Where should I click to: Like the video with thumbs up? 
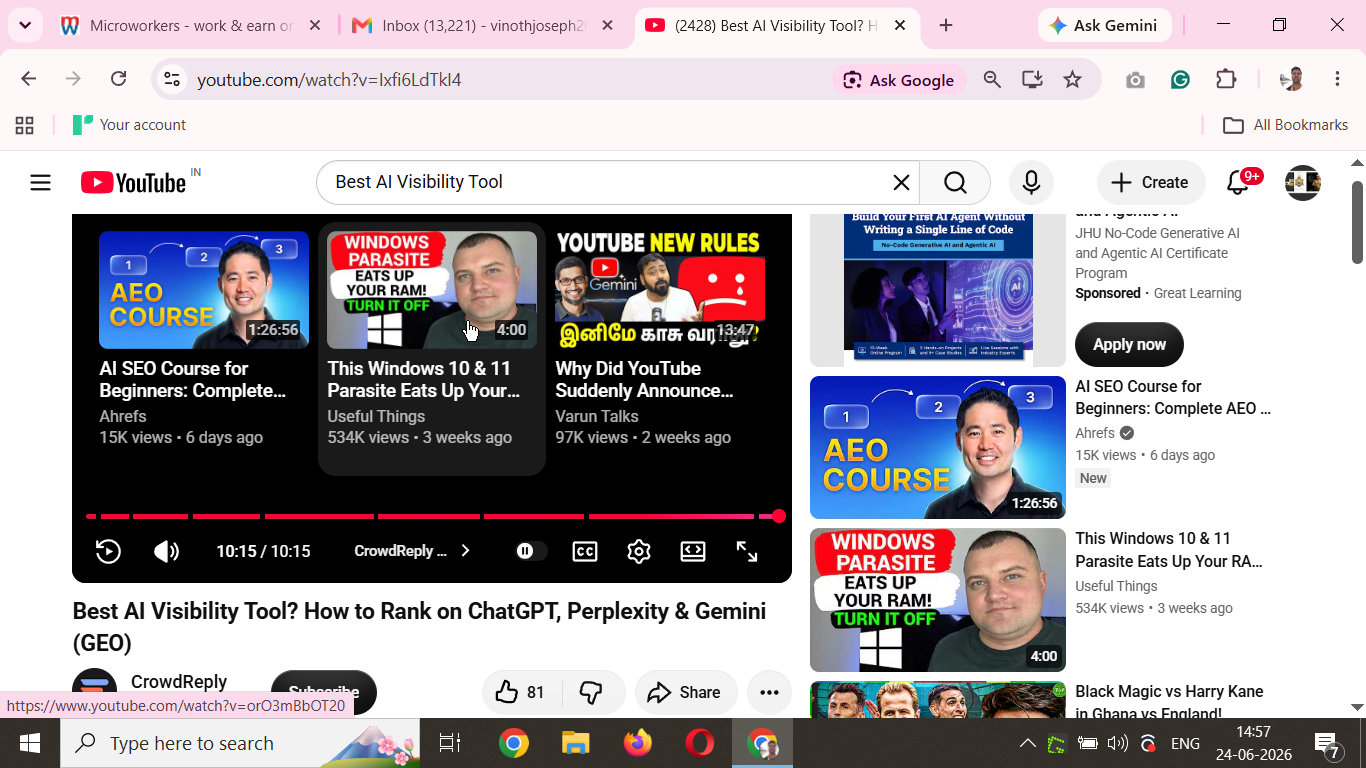pyautogui.click(x=521, y=692)
